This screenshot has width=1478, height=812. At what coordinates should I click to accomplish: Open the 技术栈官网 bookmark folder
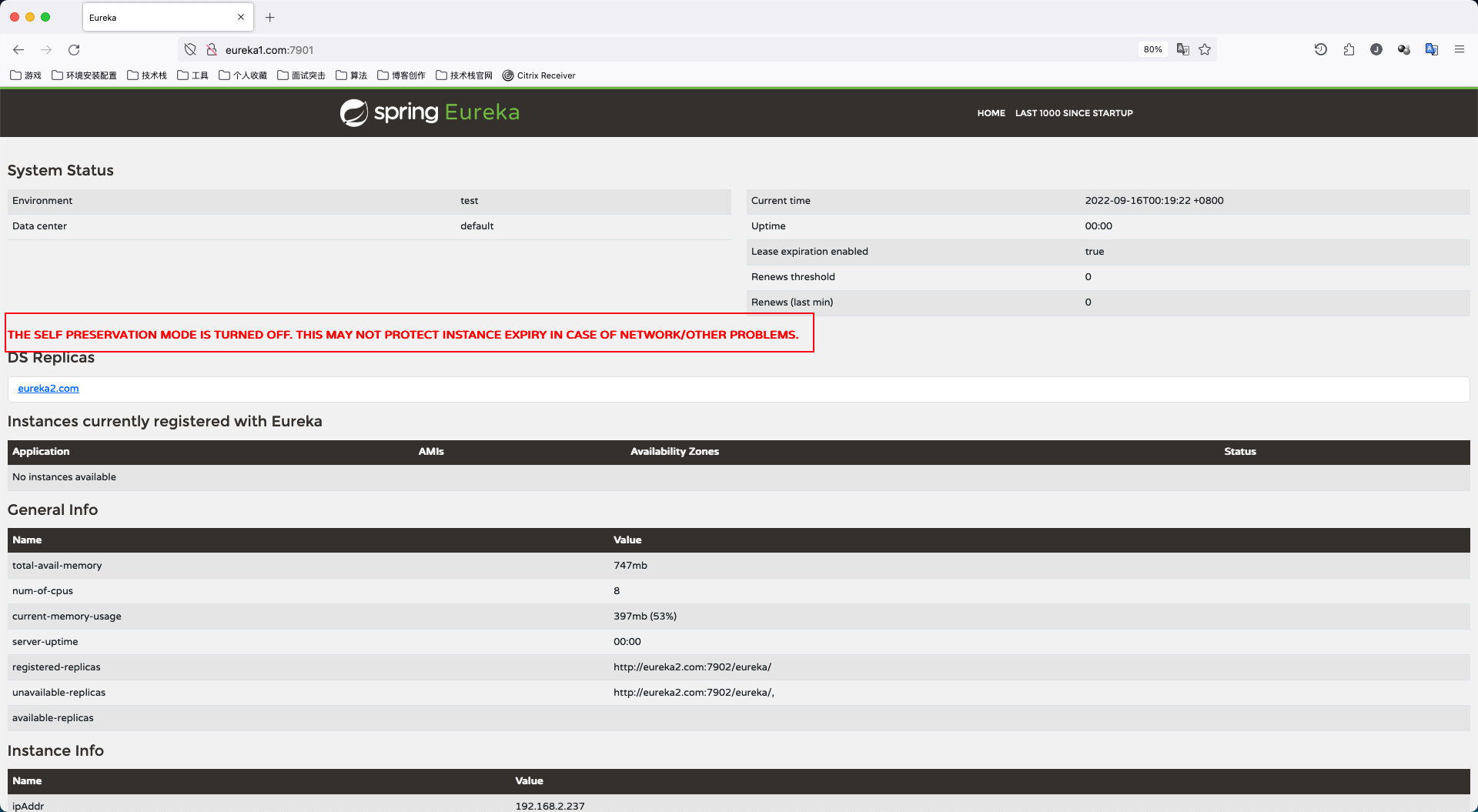(x=464, y=75)
